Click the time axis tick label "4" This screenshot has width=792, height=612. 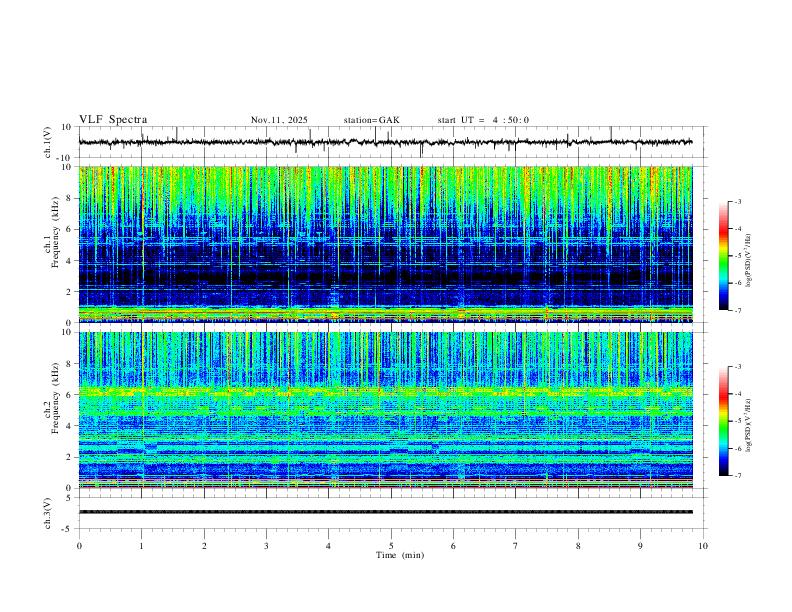[328, 546]
